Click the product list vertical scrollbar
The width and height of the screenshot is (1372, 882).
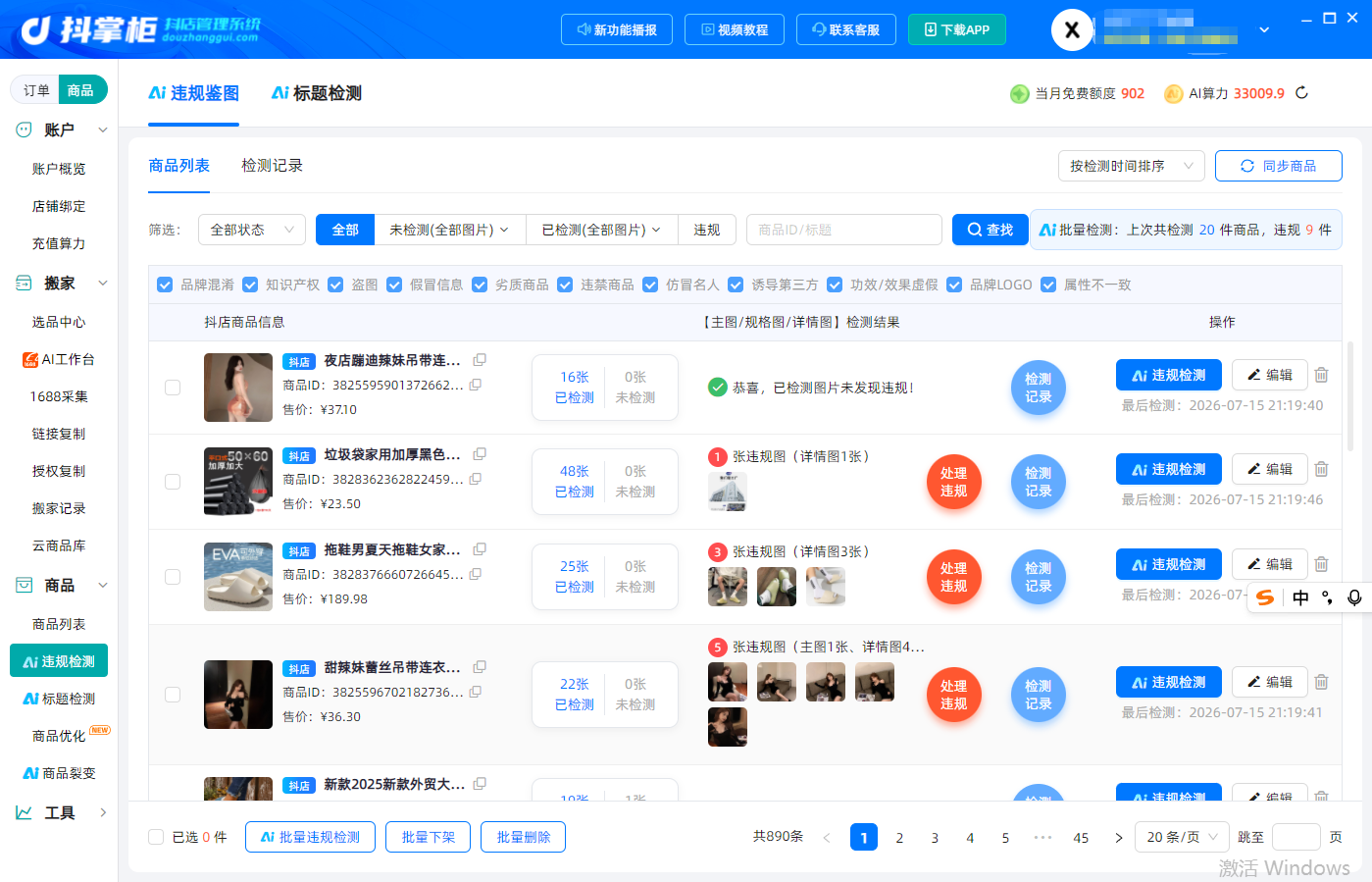pos(1350,396)
